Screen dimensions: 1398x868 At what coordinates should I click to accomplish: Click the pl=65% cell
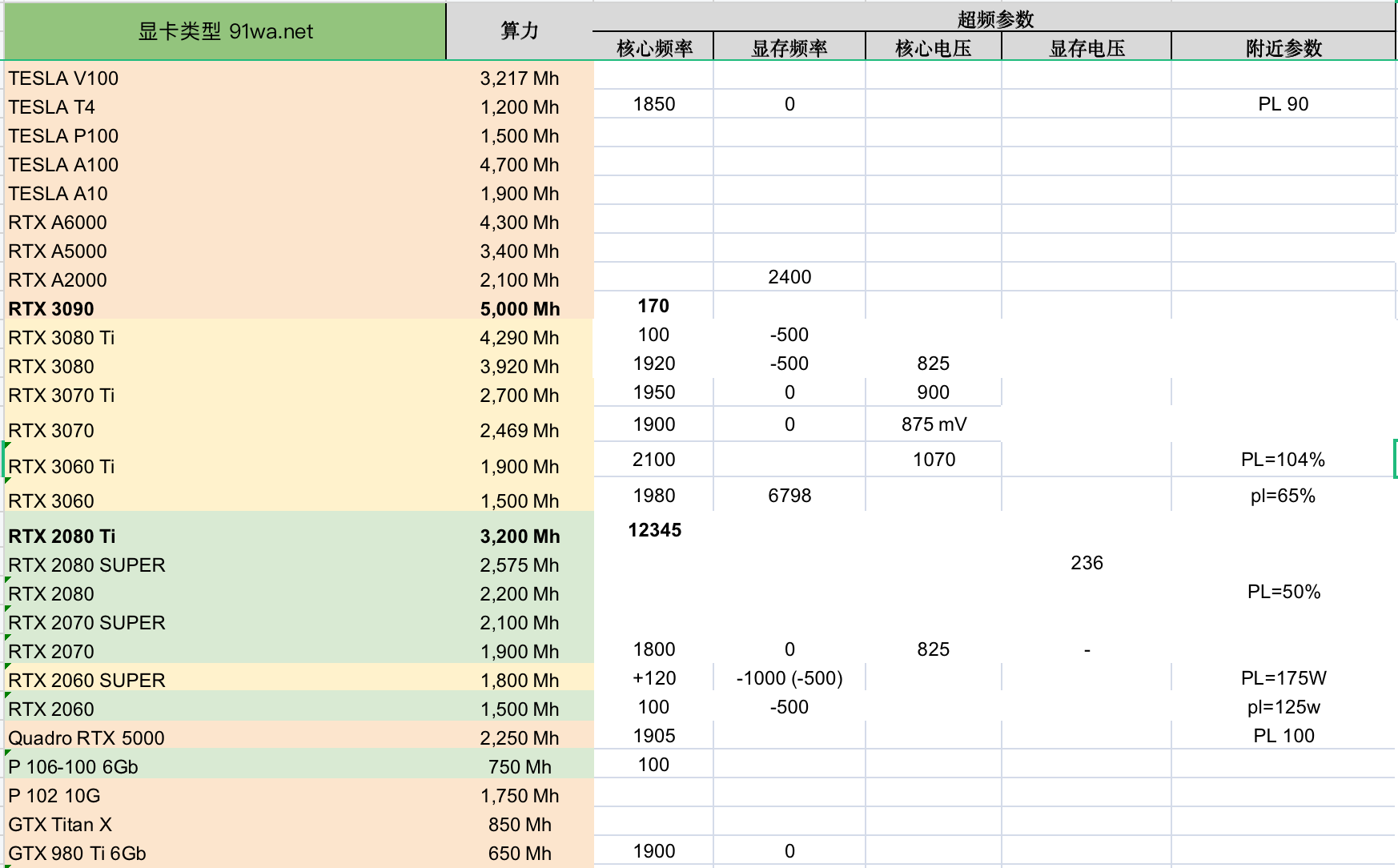click(x=1284, y=496)
